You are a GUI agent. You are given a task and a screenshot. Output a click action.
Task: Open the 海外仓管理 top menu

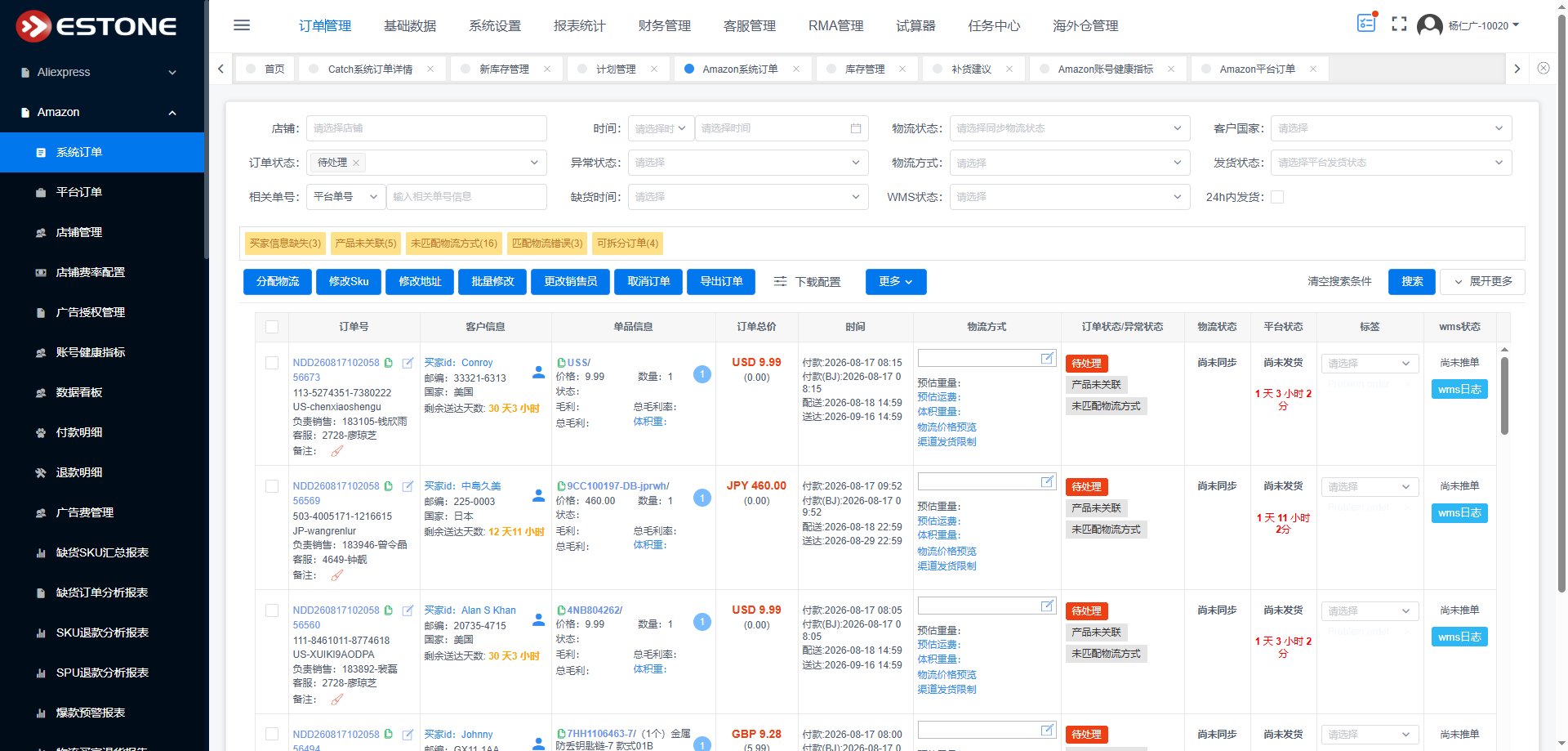point(1085,25)
